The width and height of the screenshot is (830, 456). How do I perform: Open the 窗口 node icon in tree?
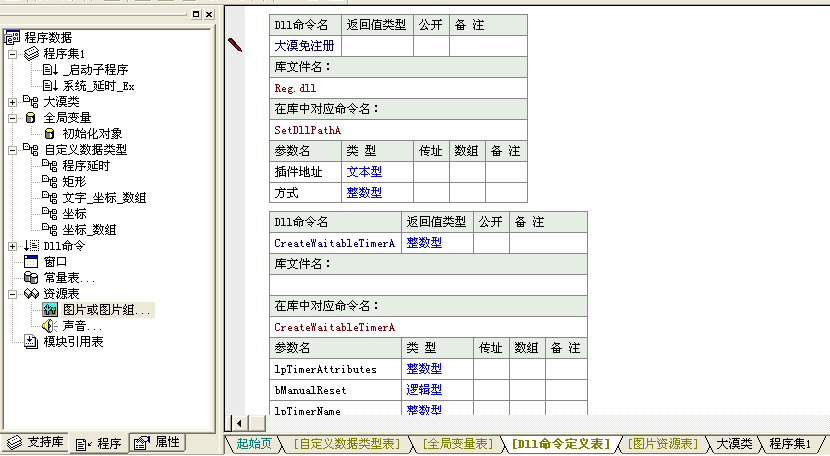[x=31, y=262]
